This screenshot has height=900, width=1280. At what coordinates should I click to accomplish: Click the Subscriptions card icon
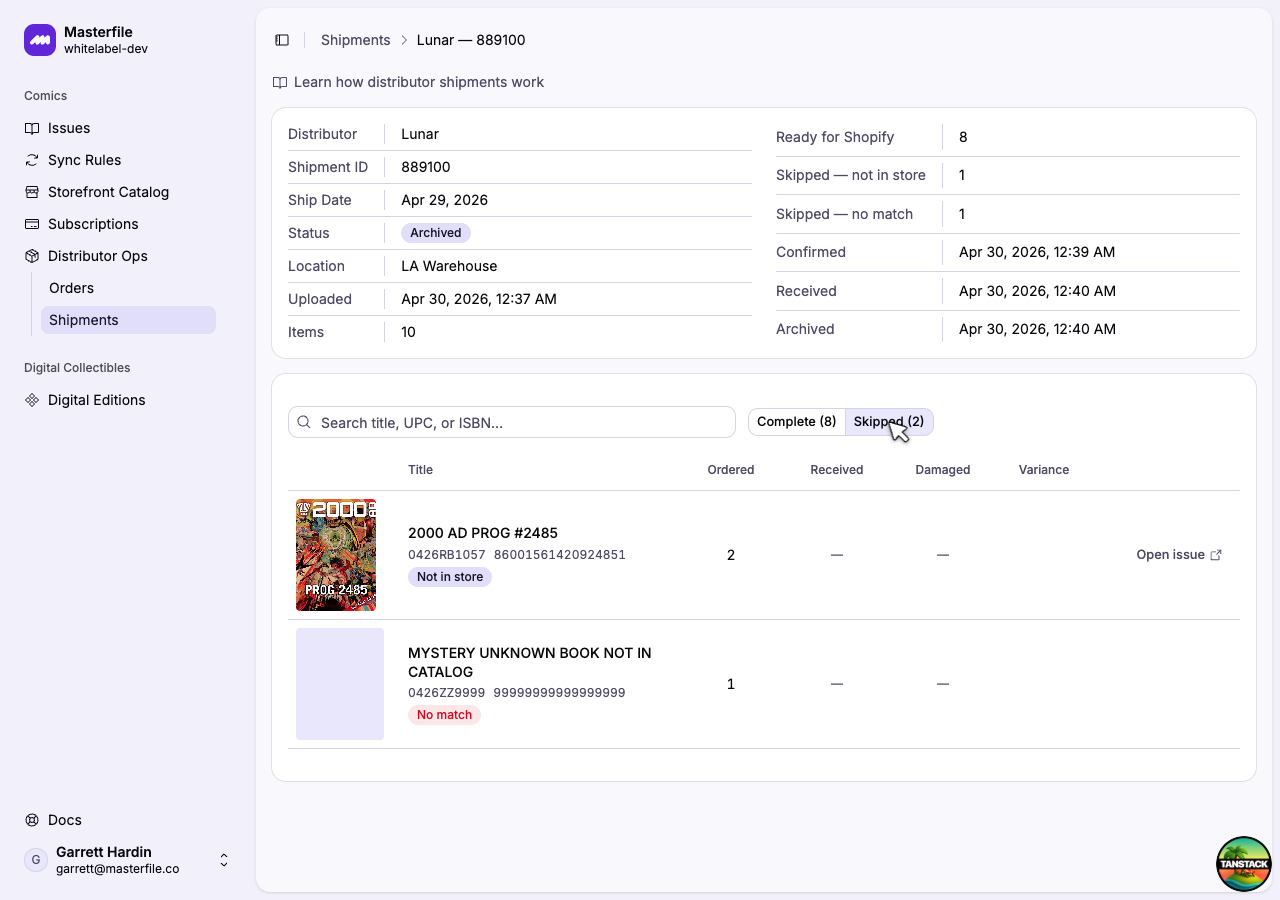point(32,224)
